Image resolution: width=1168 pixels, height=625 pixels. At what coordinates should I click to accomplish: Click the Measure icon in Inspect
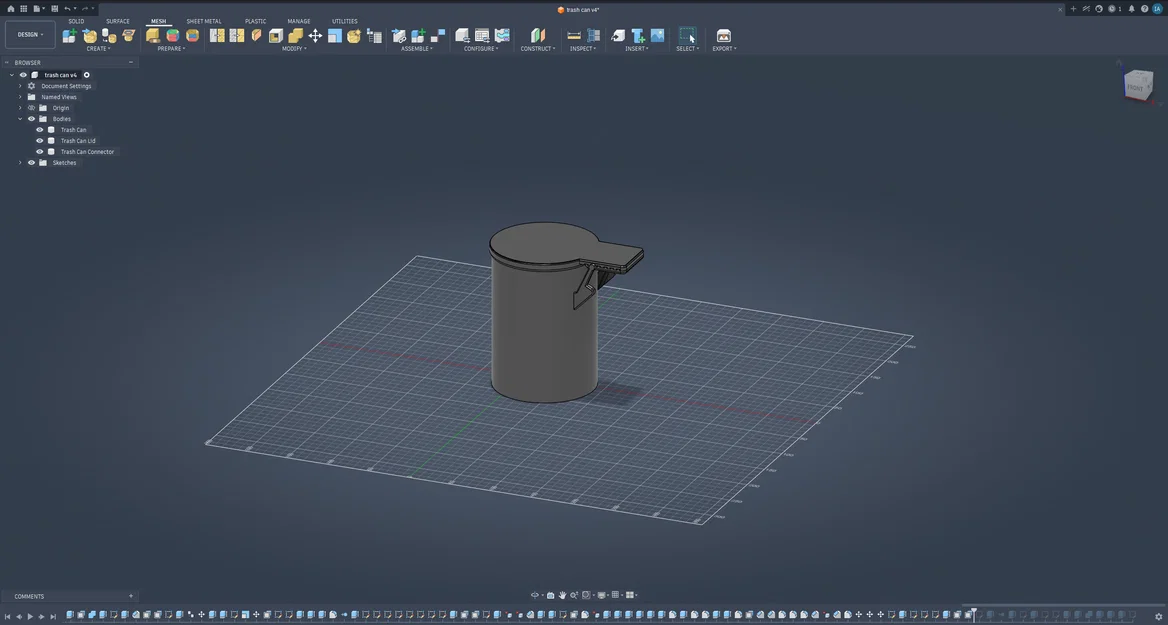(574, 36)
